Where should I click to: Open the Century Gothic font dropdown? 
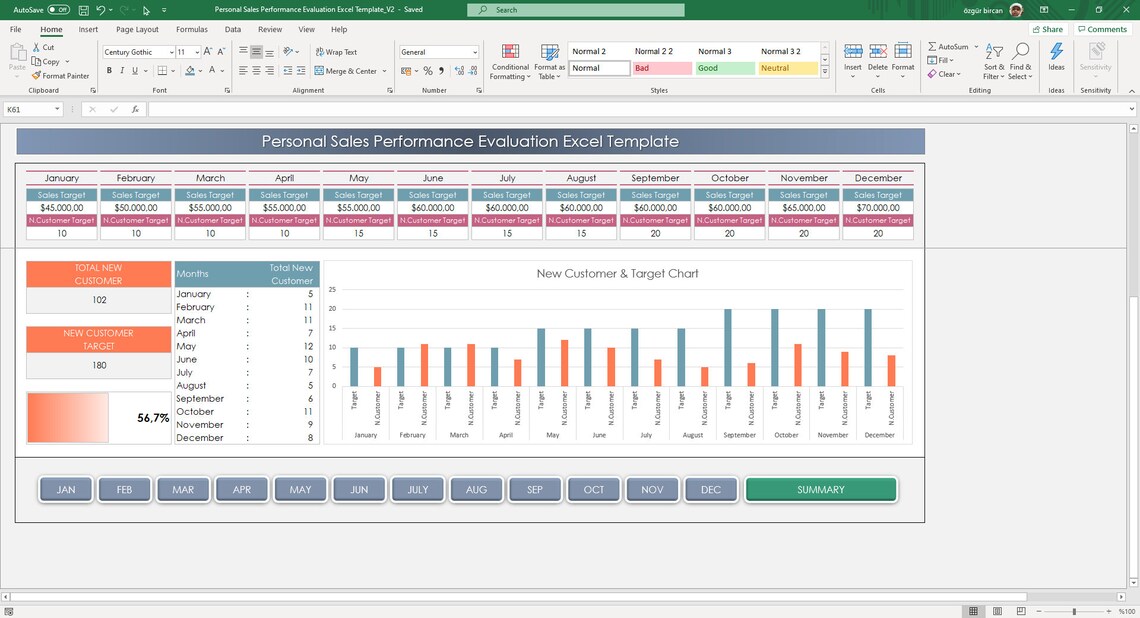pos(172,52)
